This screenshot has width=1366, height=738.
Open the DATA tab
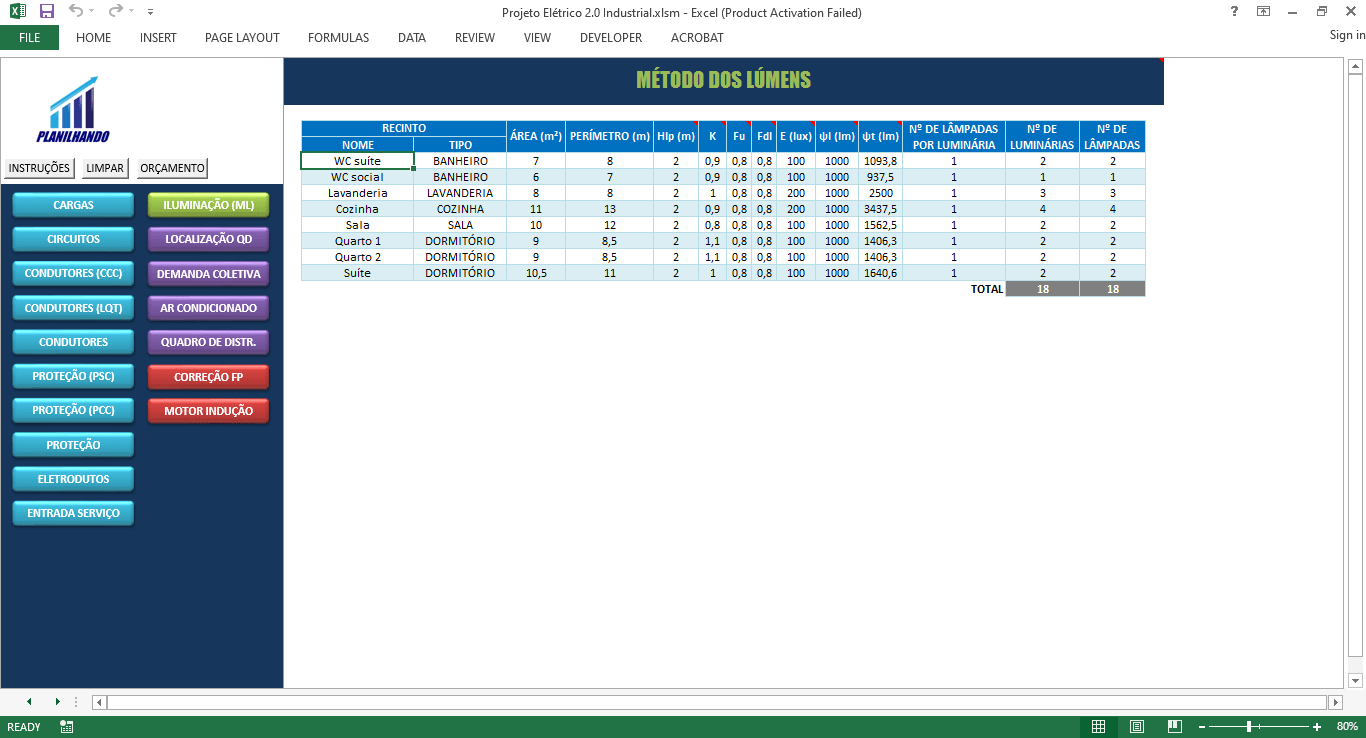tap(412, 38)
